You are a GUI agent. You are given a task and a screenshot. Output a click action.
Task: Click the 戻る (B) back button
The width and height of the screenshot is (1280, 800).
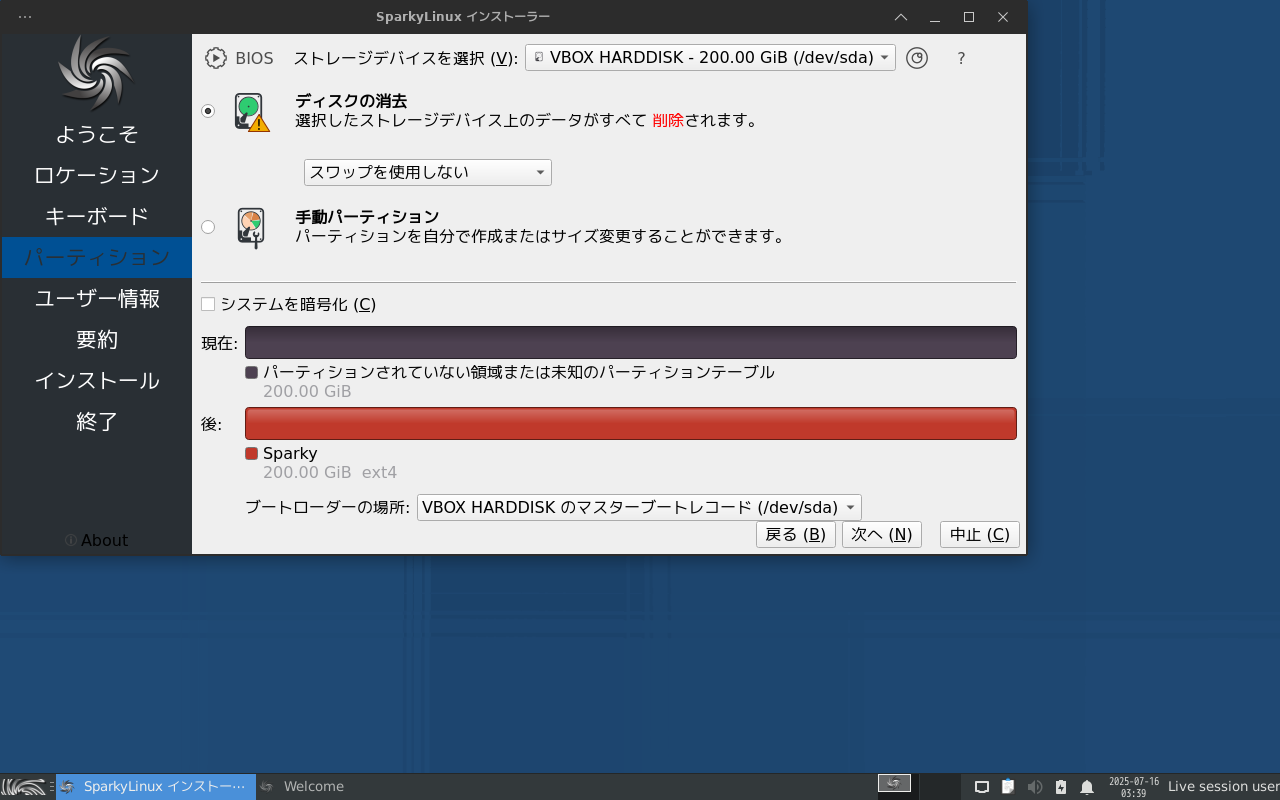coord(795,535)
